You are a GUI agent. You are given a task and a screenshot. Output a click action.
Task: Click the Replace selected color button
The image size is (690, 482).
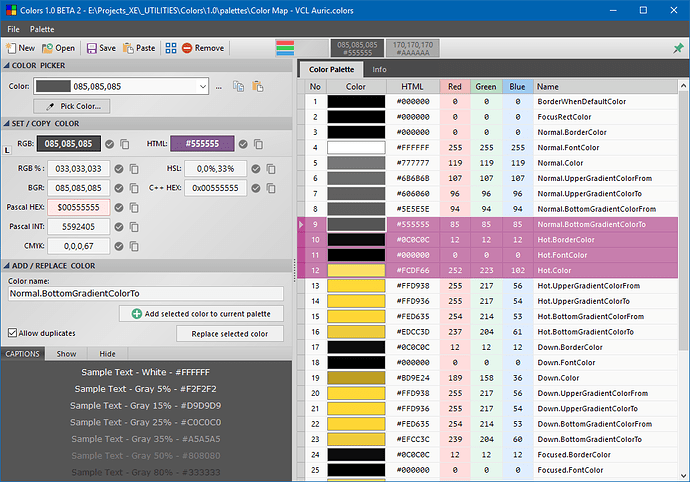click(x=230, y=334)
